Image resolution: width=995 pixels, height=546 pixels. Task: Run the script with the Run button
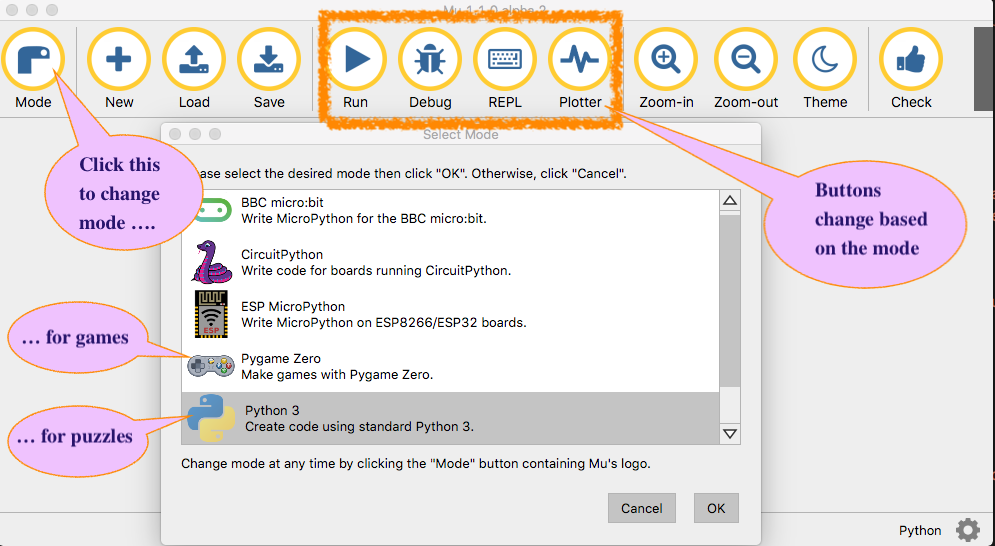tap(355, 60)
